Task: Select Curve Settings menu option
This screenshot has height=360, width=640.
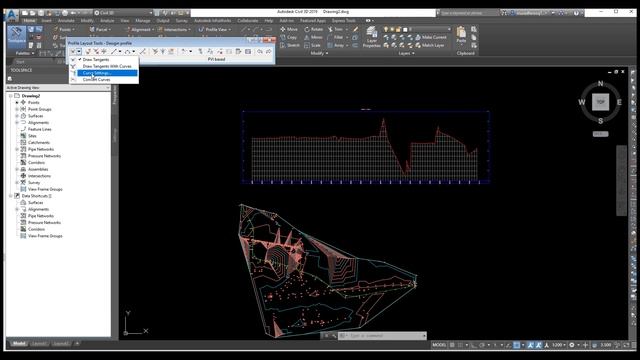Action: click(104, 73)
